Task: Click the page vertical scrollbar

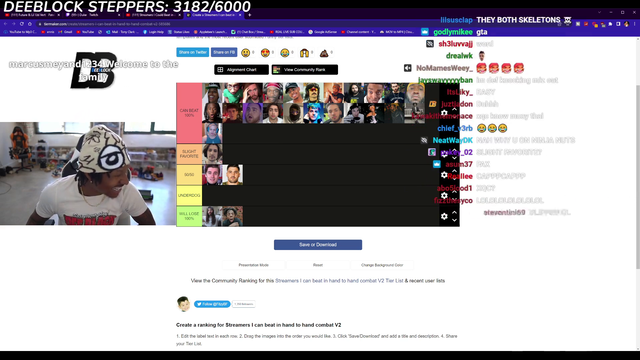Action: tap(638, 176)
